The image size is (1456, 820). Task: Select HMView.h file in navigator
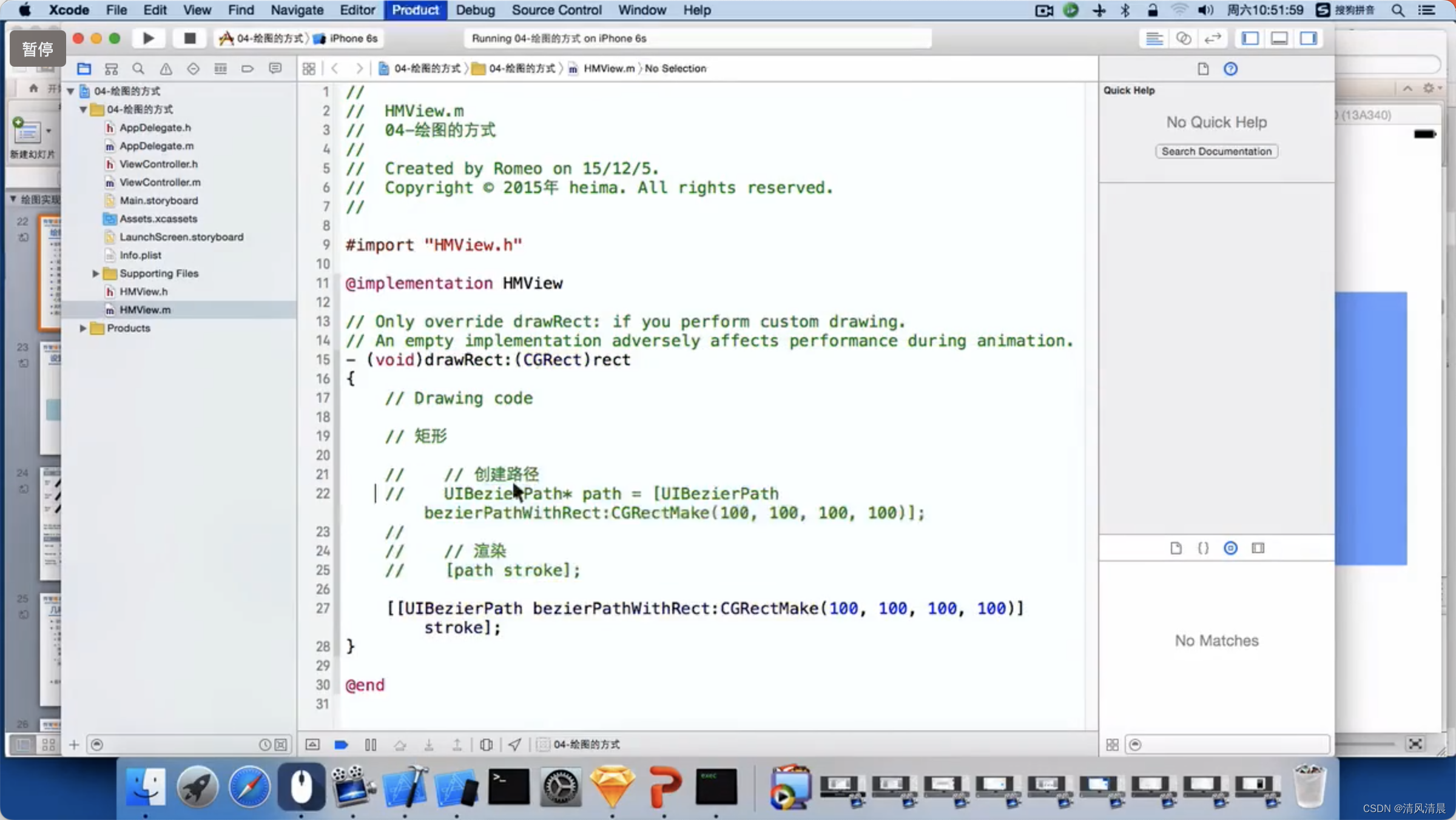click(143, 290)
